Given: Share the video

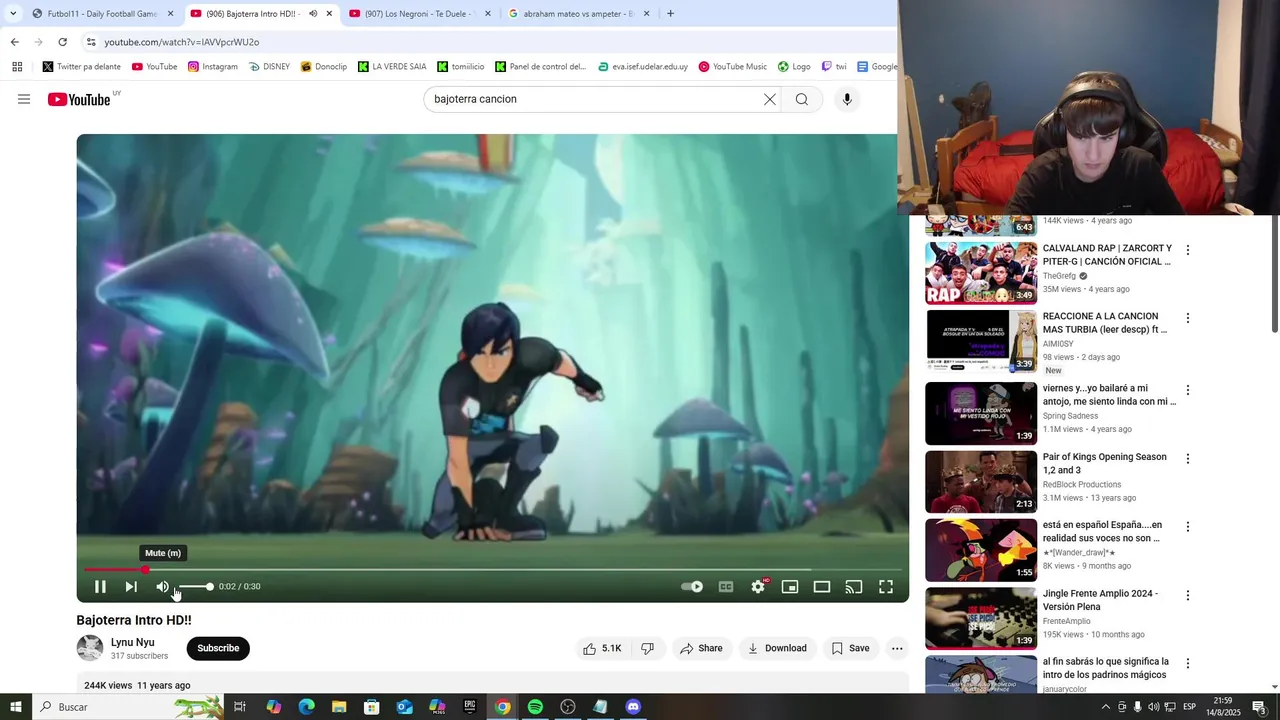Looking at the screenshot, I should (701, 648).
